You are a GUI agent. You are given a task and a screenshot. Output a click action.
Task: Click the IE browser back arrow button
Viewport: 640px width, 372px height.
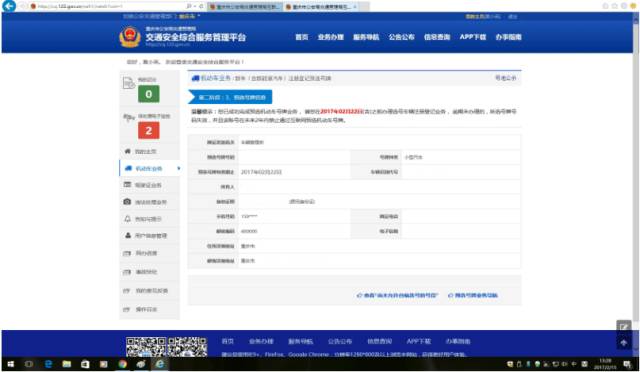point(9,6)
